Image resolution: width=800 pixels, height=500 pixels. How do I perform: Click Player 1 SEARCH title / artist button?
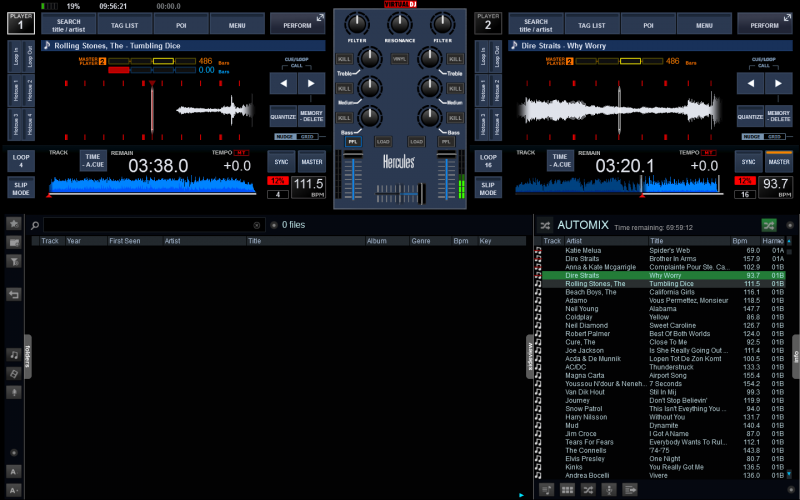[x=68, y=24]
